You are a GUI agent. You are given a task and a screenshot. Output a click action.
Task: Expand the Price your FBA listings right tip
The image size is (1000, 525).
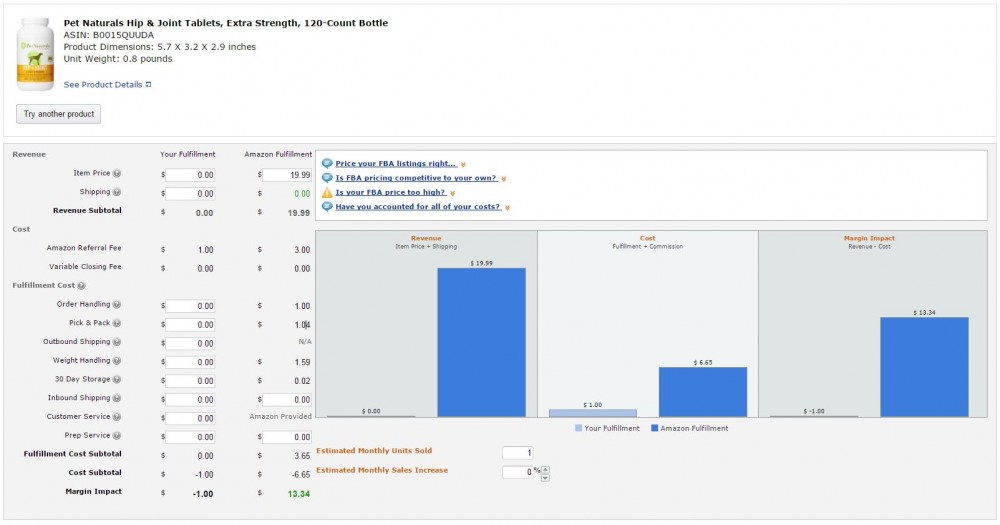coord(463,165)
